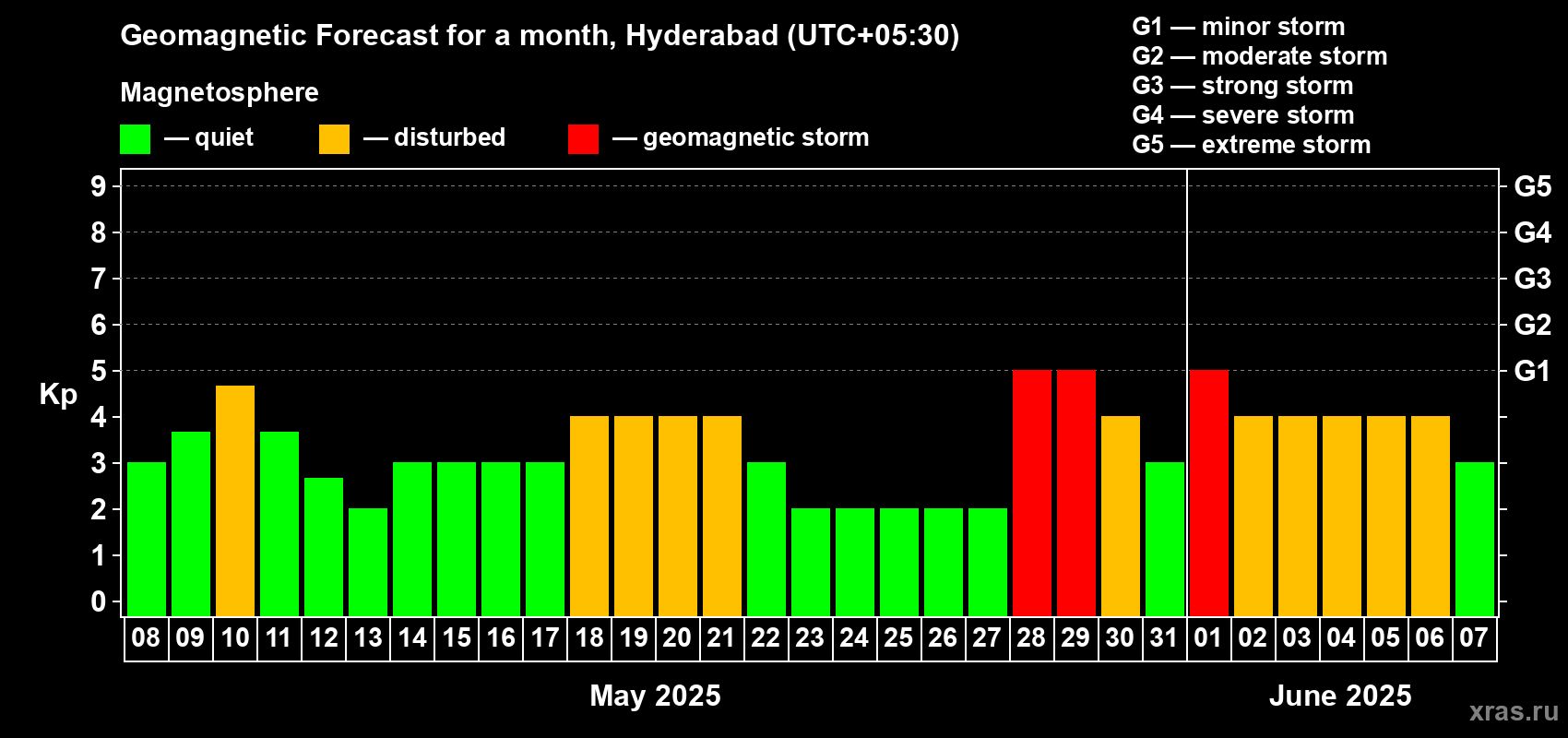Click the 'G5 — extreme storm' legend text
This screenshot has height=738, width=1568.
[1252, 145]
